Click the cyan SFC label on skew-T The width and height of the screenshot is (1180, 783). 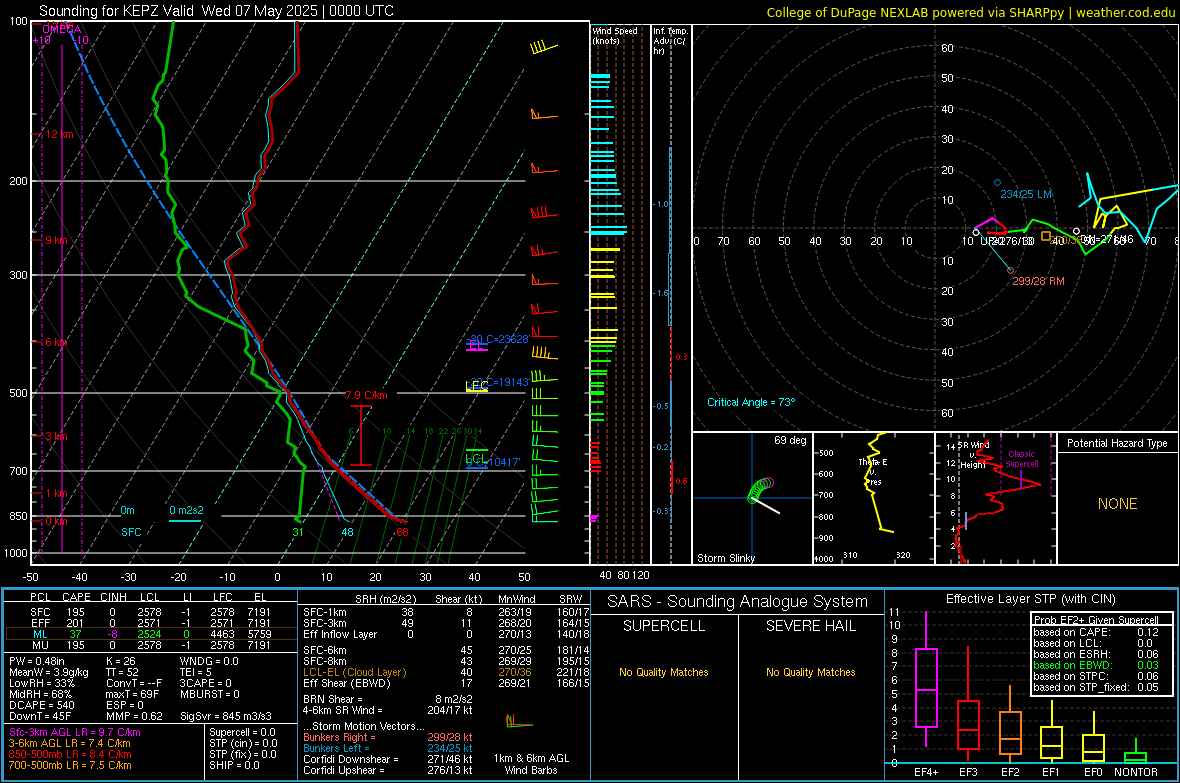pos(131,532)
